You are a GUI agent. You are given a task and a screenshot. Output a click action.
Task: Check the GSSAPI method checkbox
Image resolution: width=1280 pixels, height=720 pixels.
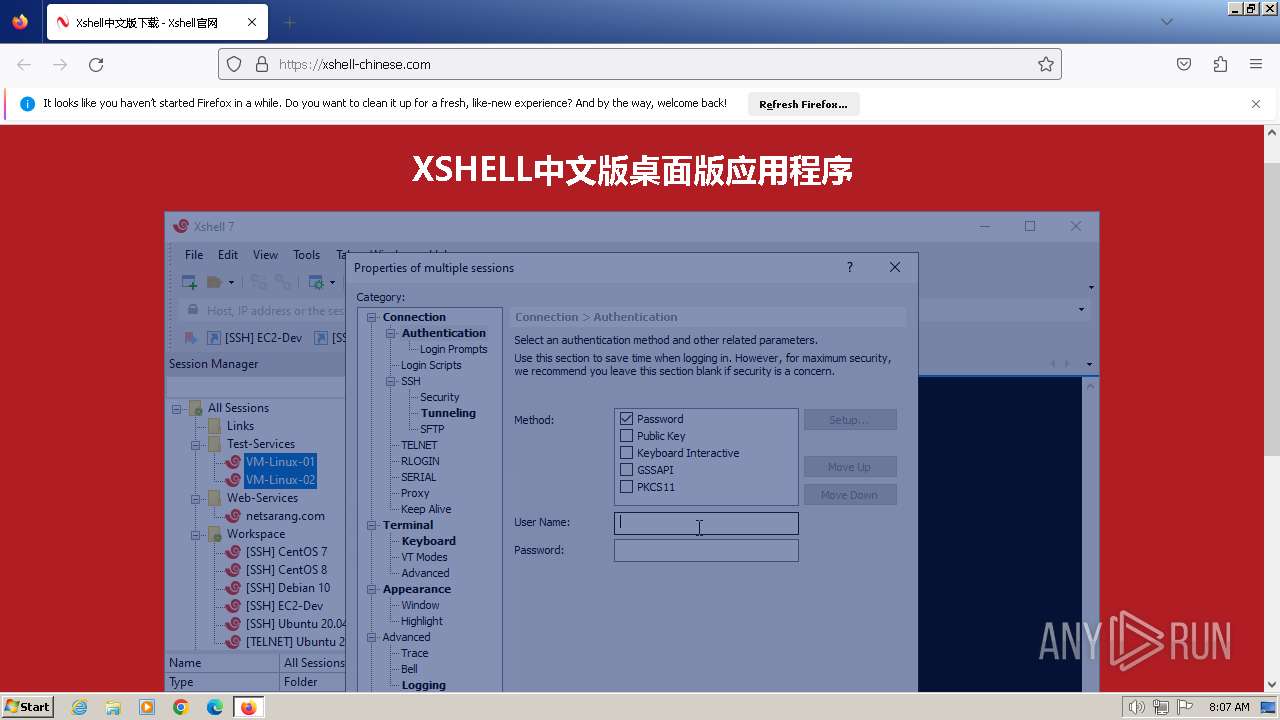pyautogui.click(x=627, y=470)
